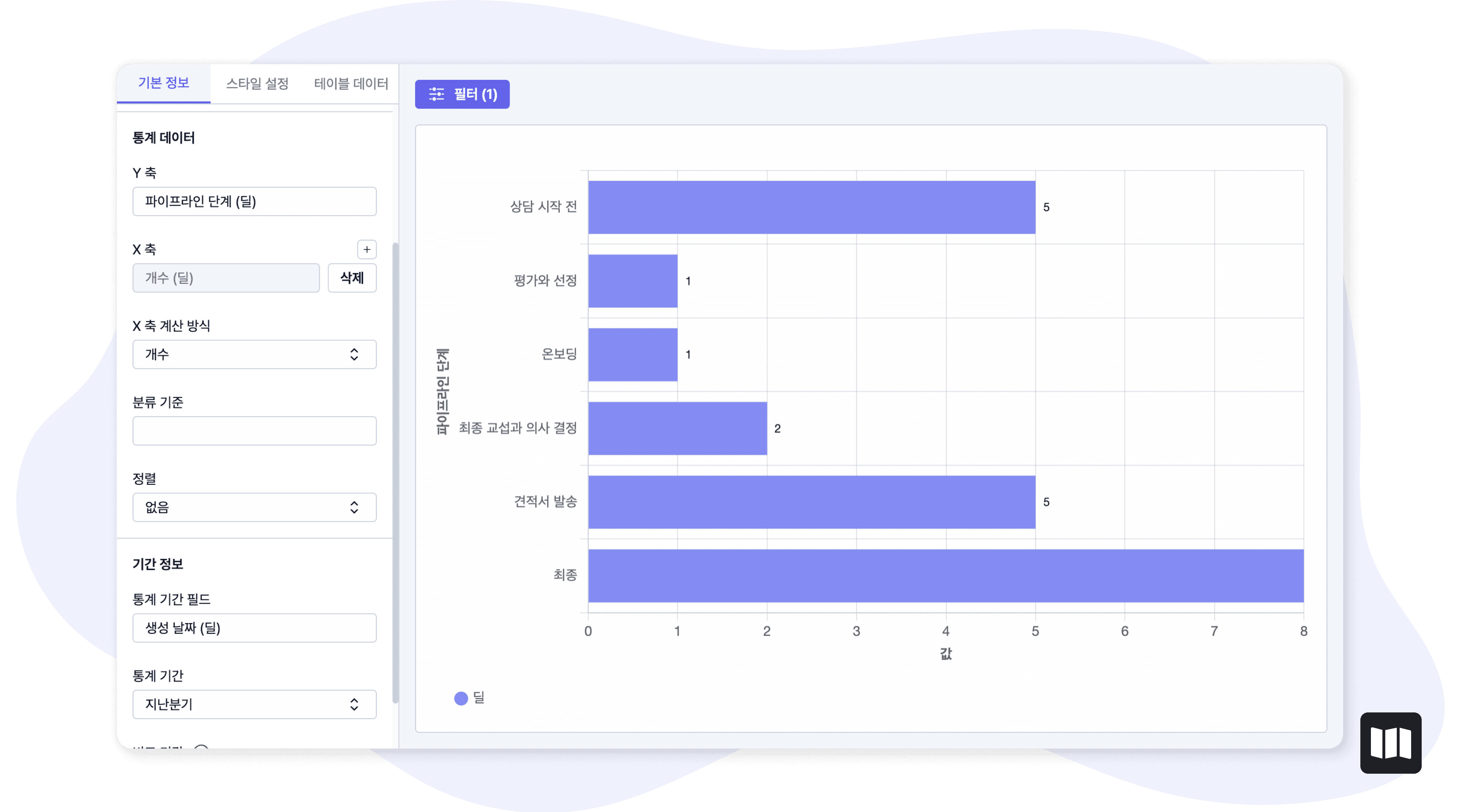Open the 정렬 없음 dropdown
This screenshot has width=1460, height=812.
tap(254, 507)
